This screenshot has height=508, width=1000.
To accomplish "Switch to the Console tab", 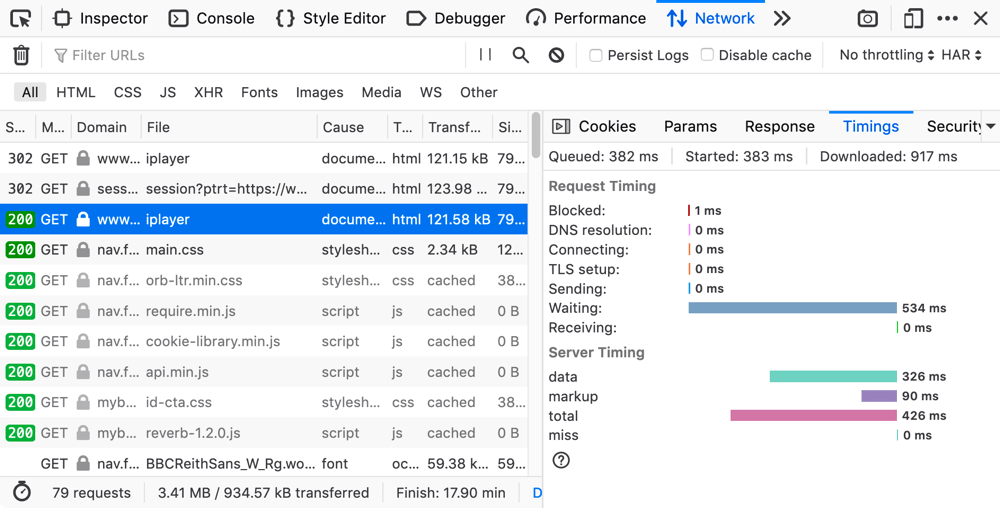I will tap(212, 18).
